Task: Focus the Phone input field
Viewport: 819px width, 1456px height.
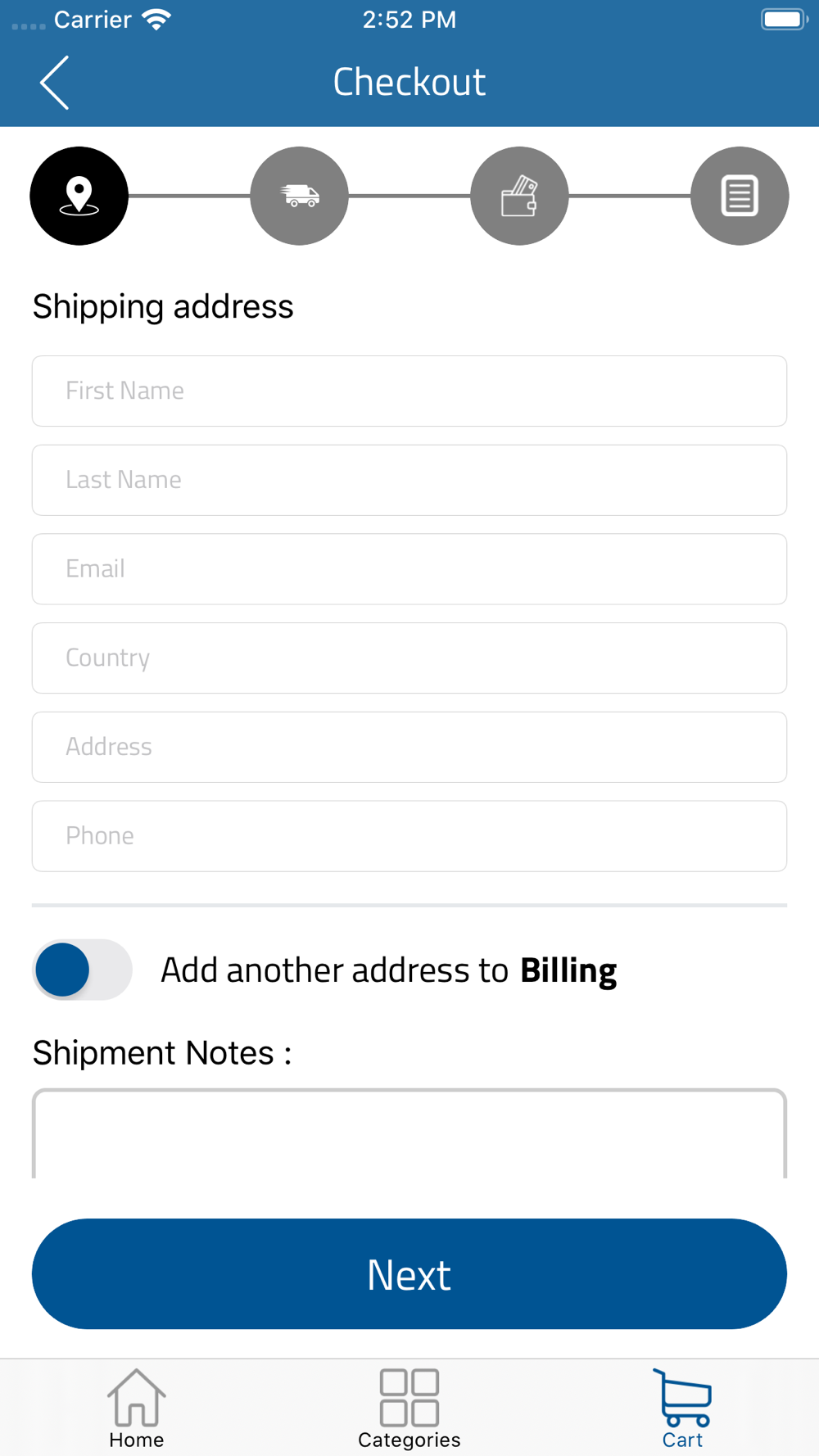Action: (409, 836)
